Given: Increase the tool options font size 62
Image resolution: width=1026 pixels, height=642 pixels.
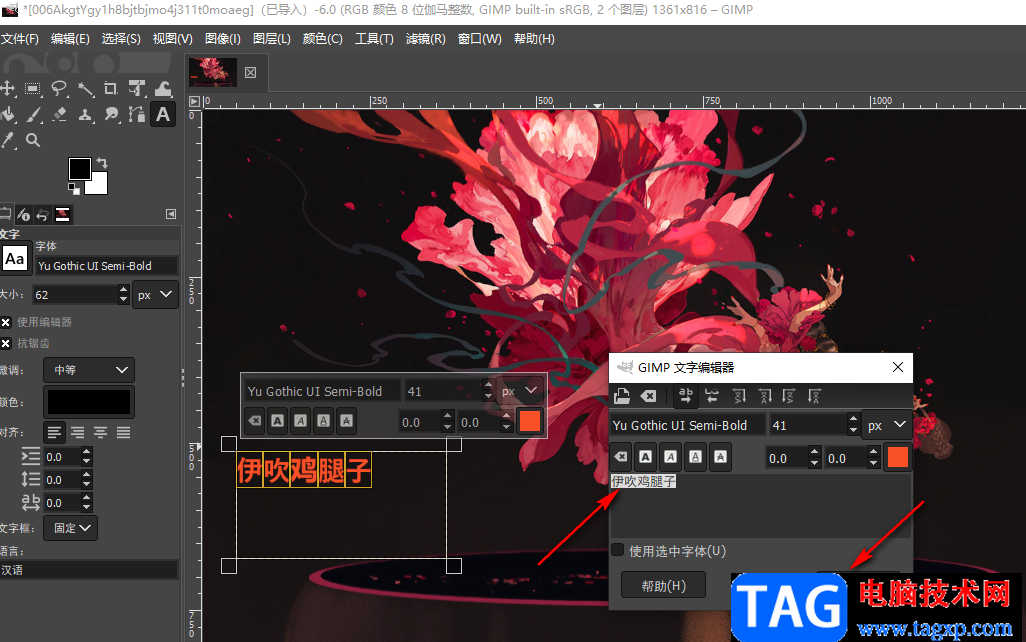Looking at the screenshot, I should [x=124, y=289].
